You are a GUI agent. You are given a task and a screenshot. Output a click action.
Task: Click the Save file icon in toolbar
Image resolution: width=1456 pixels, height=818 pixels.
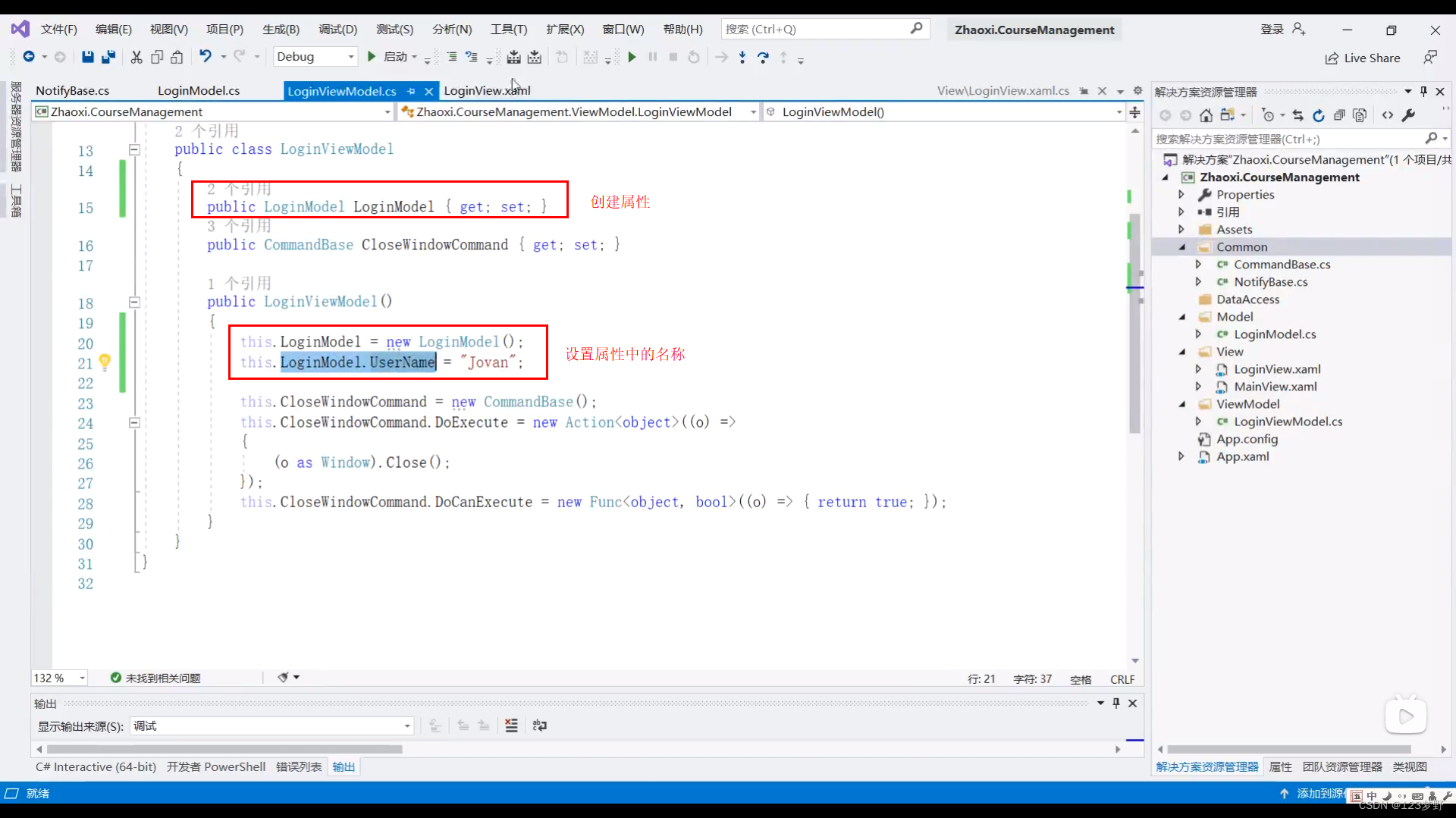[88, 57]
